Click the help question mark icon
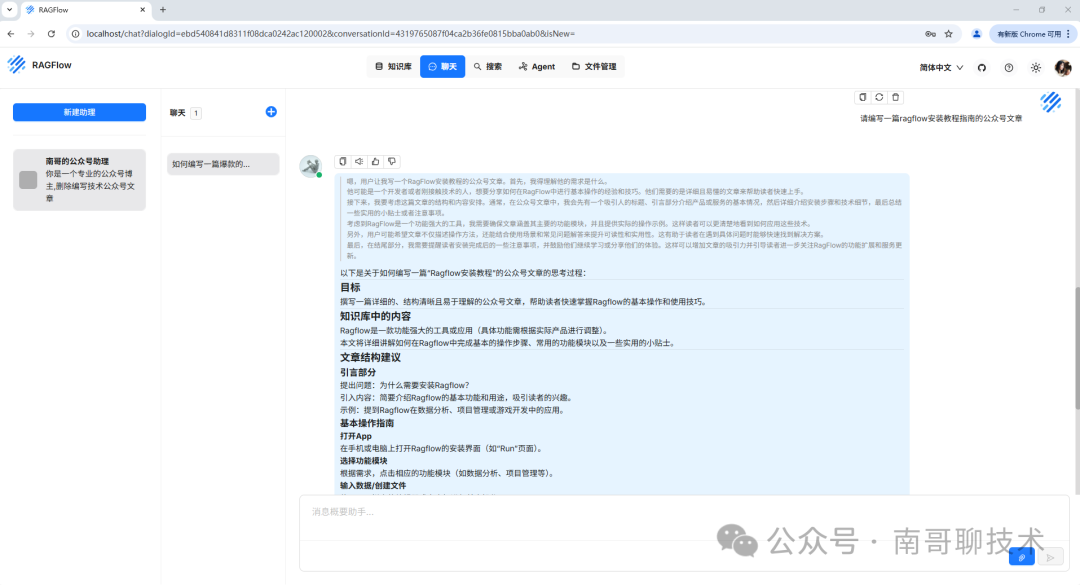Image resolution: width=1080 pixels, height=585 pixels. pos(1008,68)
